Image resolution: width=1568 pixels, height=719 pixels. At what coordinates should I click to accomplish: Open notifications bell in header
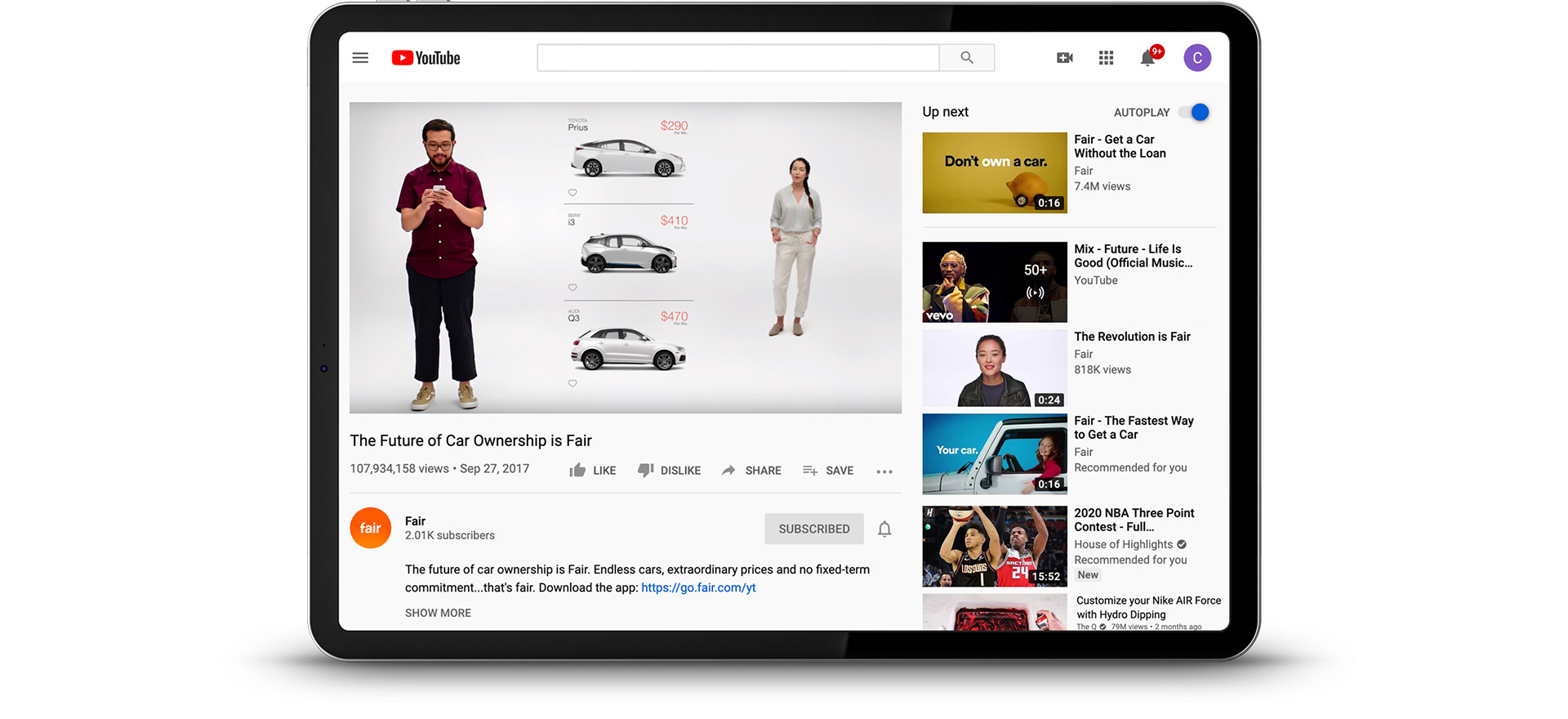tap(1148, 58)
